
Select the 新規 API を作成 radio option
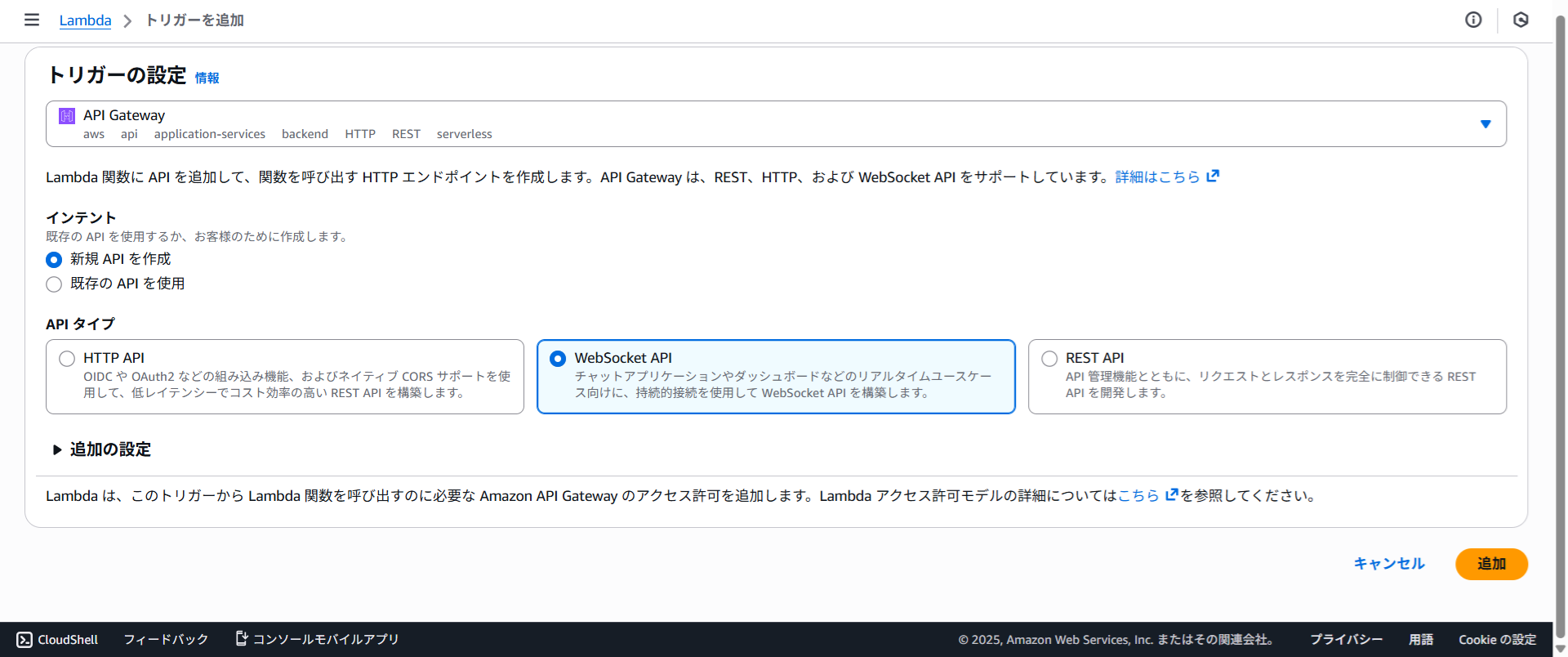click(x=54, y=260)
